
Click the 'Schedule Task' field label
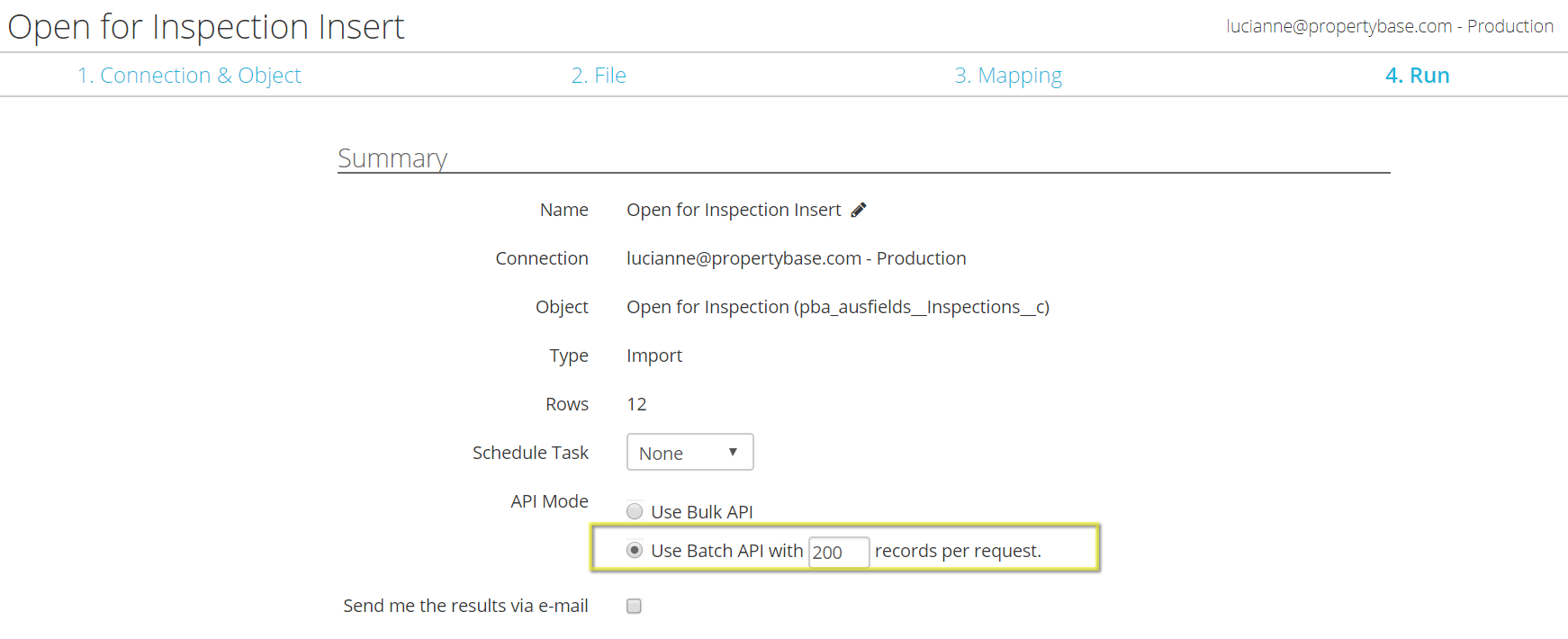tap(530, 453)
